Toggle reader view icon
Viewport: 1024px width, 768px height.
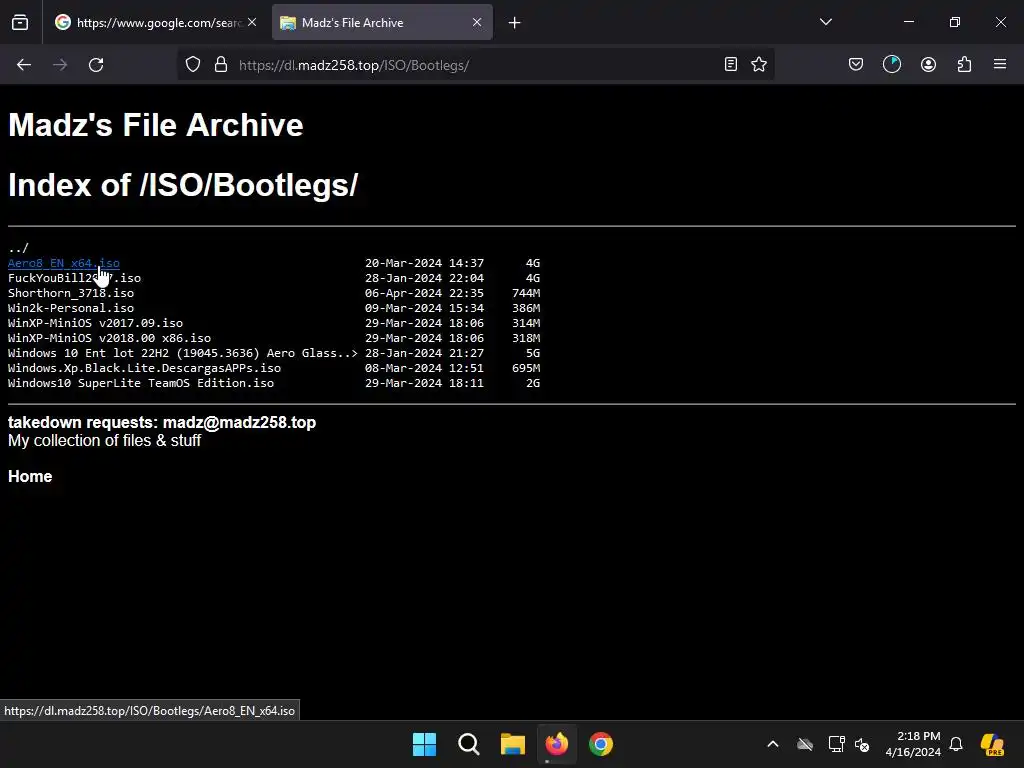tap(731, 64)
